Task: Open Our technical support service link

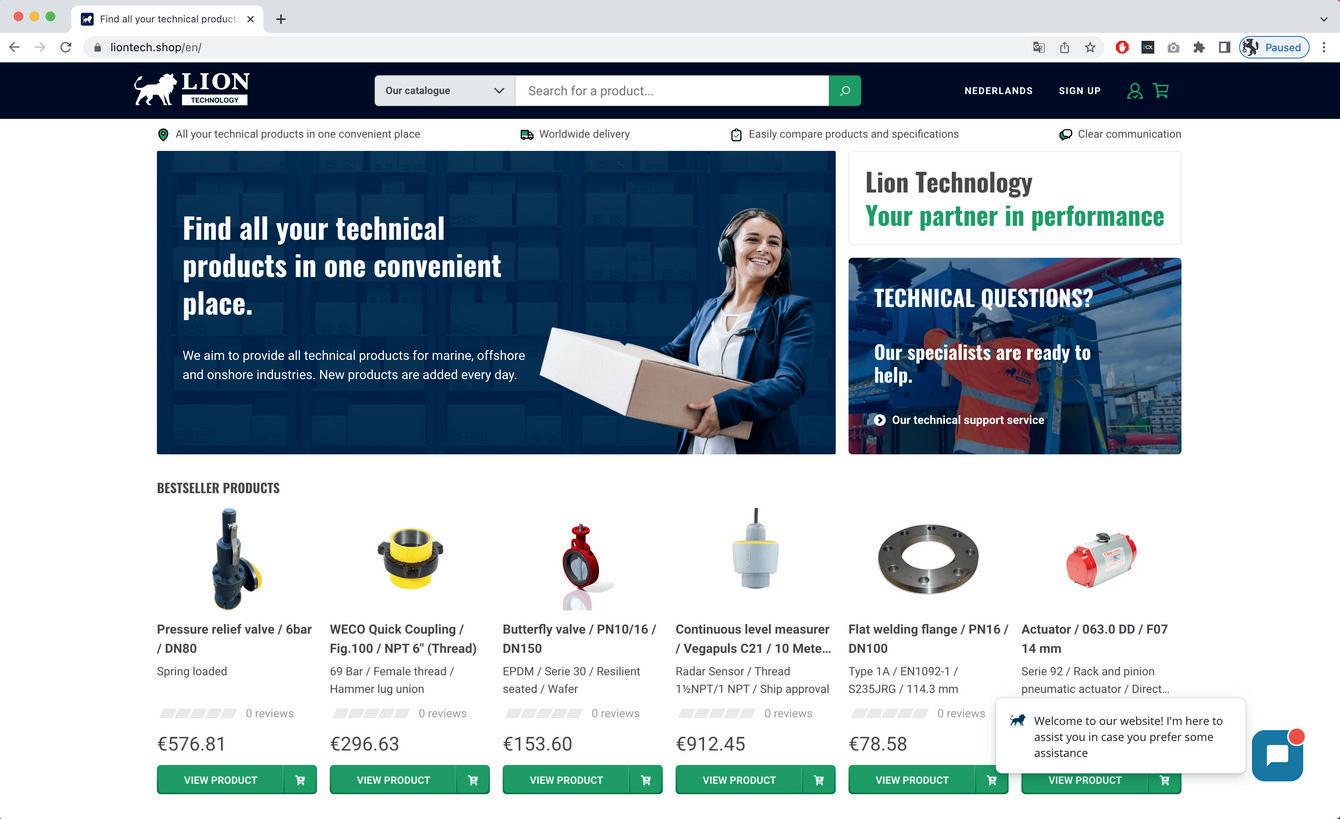Action: [967, 420]
